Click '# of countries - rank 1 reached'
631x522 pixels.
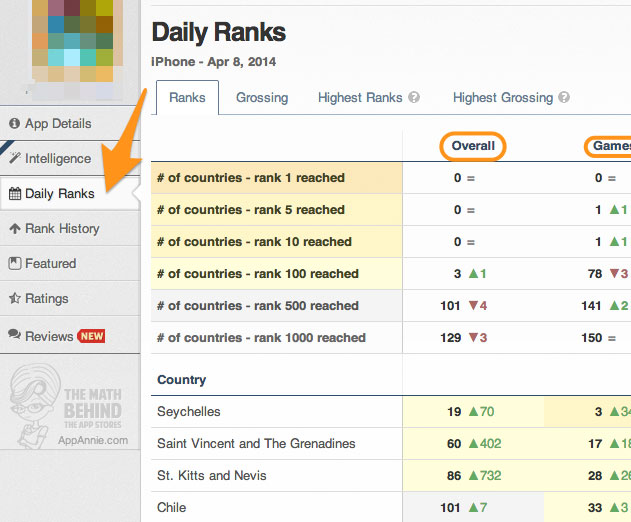(x=251, y=178)
